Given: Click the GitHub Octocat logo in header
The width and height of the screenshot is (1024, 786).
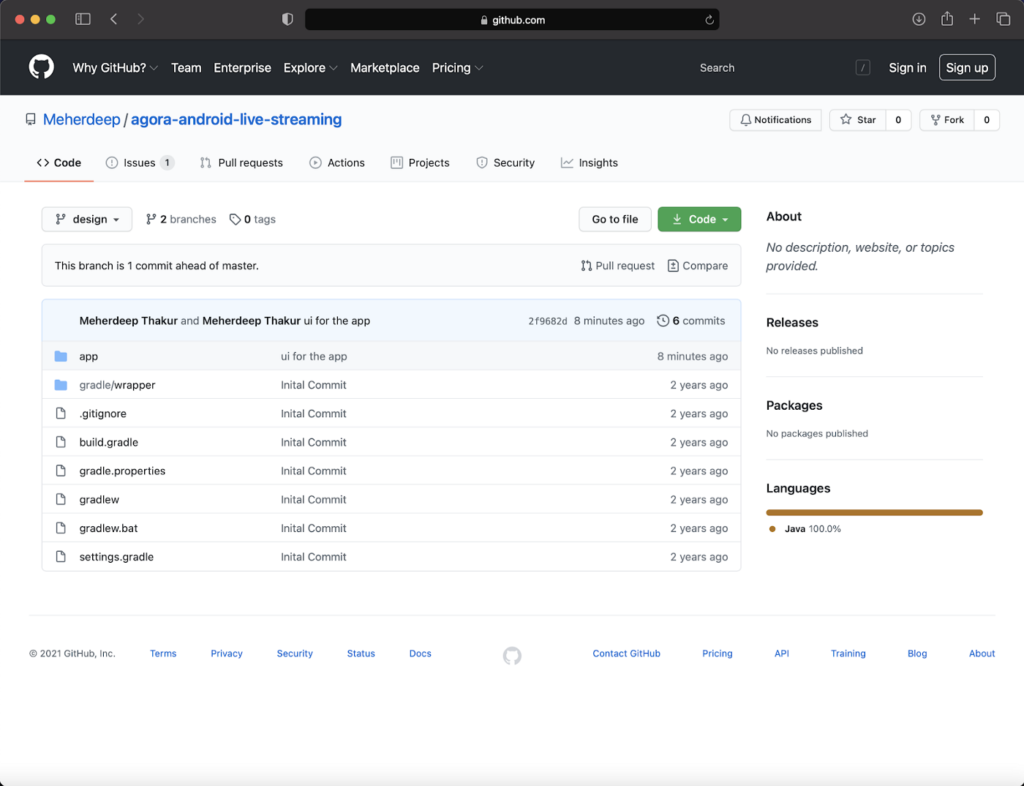Looking at the screenshot, I should 41,67.
